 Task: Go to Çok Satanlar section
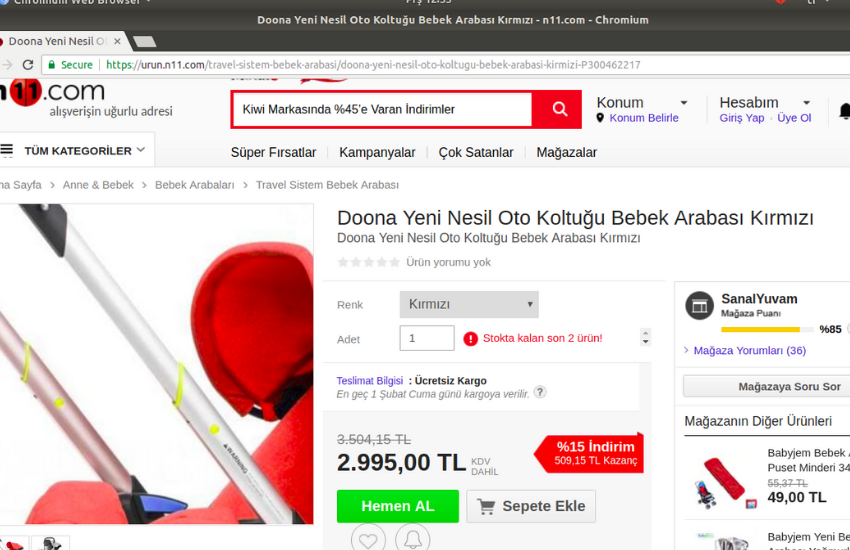tap(475, 152)
